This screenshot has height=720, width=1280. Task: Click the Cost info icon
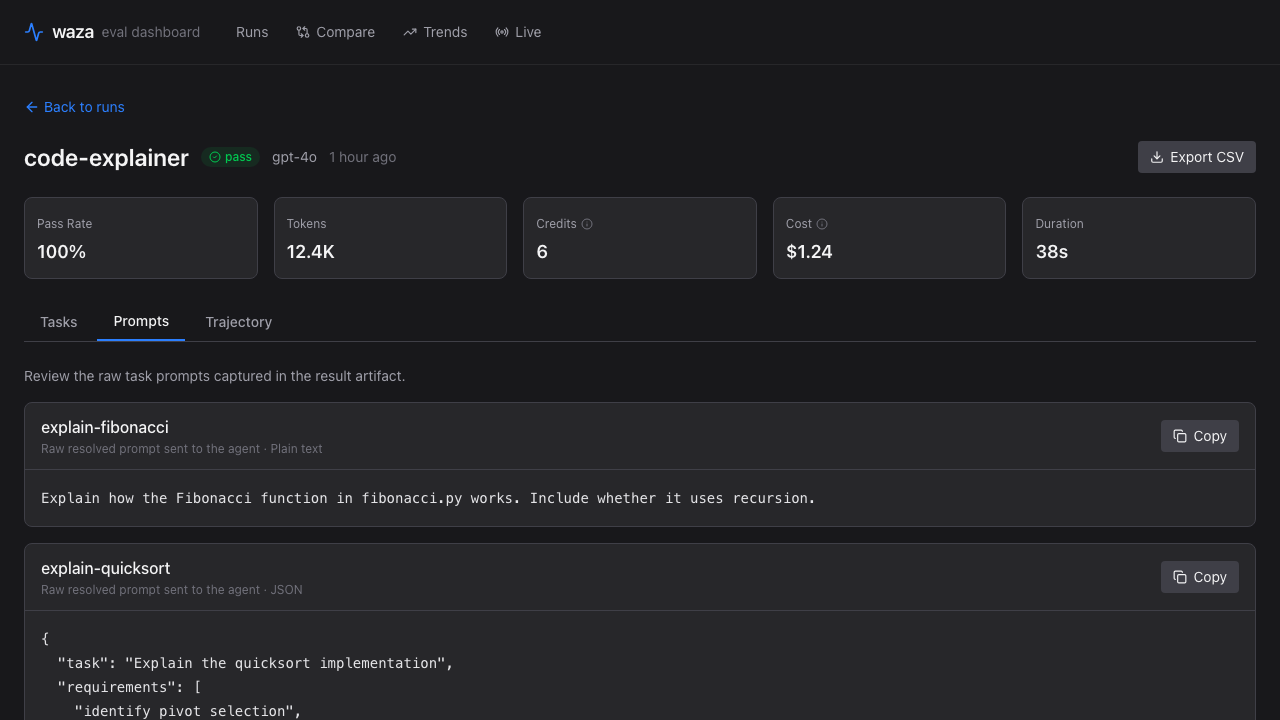822,224
